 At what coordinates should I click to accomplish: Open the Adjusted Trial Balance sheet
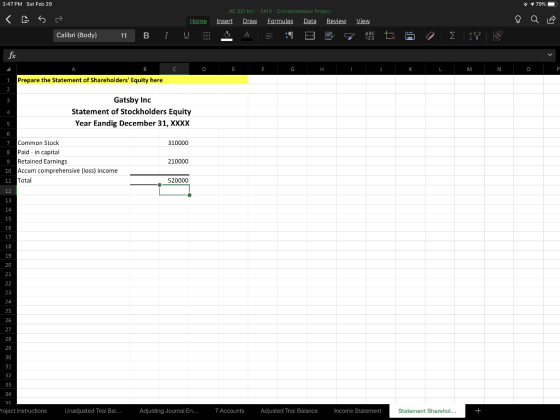pyautogui.click(x=289, y=411)
